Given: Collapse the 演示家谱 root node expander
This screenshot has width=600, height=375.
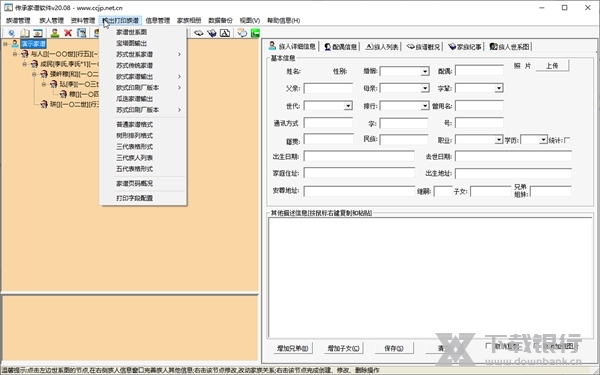Looking at the screenshot, I should [x=5, y=44].
